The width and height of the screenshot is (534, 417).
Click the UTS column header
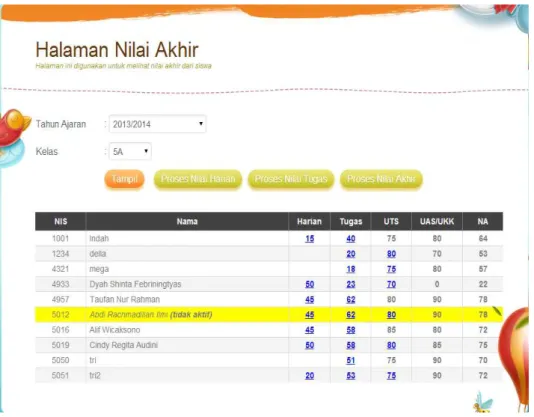pos(391,221)
